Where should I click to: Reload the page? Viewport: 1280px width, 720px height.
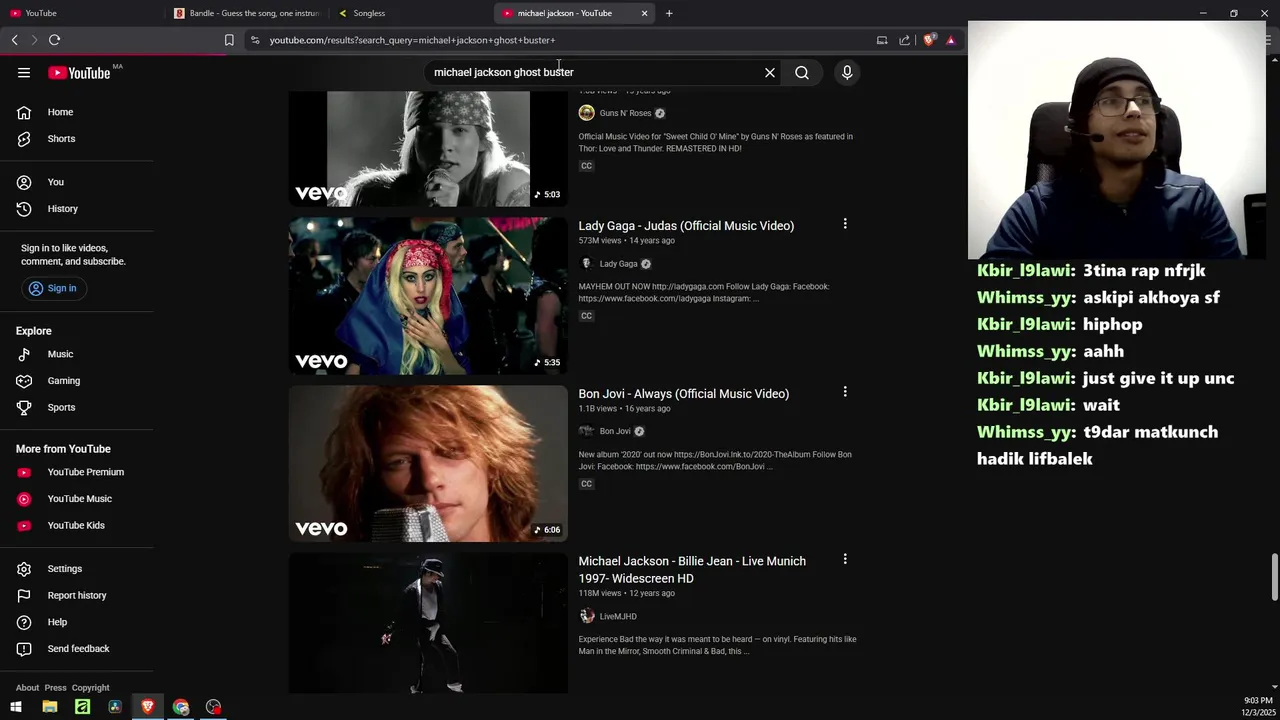coord(55,40)
